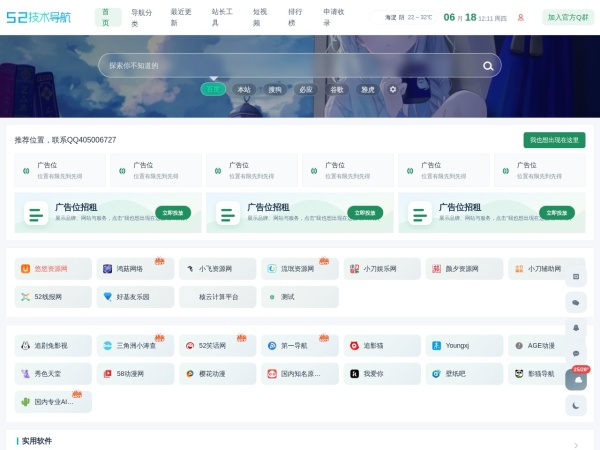Screen dimensions: 600x450
Task: Click 立即投放 on middle banner
Action: click(x=365, y=213)
